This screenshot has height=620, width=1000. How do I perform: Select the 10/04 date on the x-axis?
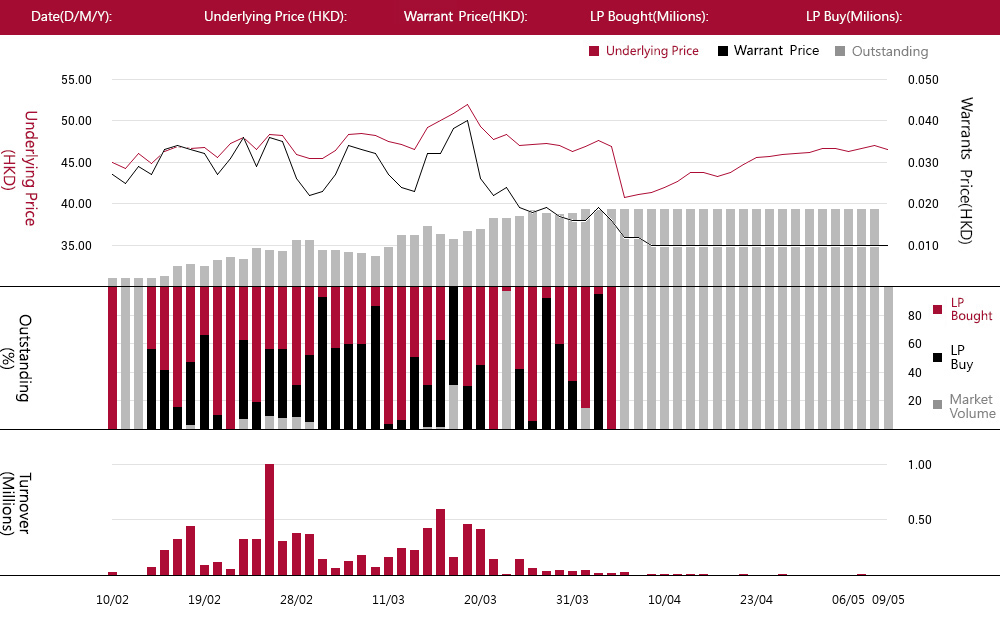664,600
